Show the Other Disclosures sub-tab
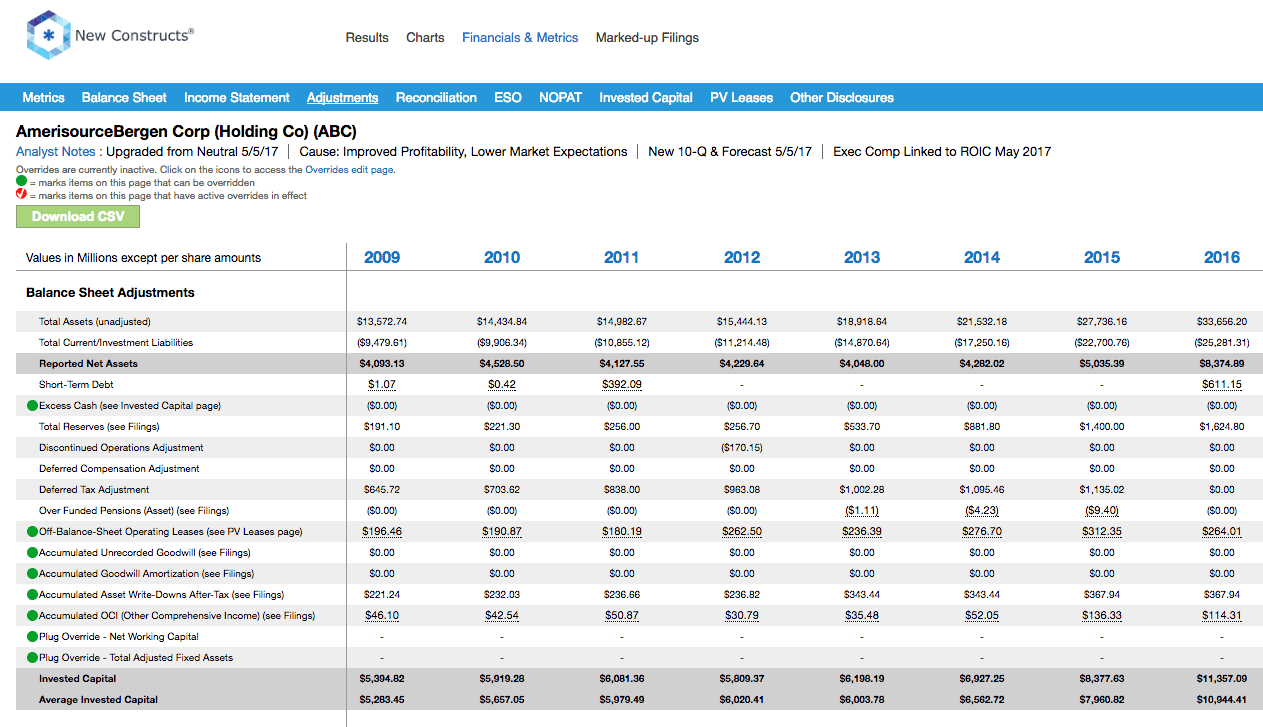Screen dimensions: 1263x727 [x=842, y=98]
